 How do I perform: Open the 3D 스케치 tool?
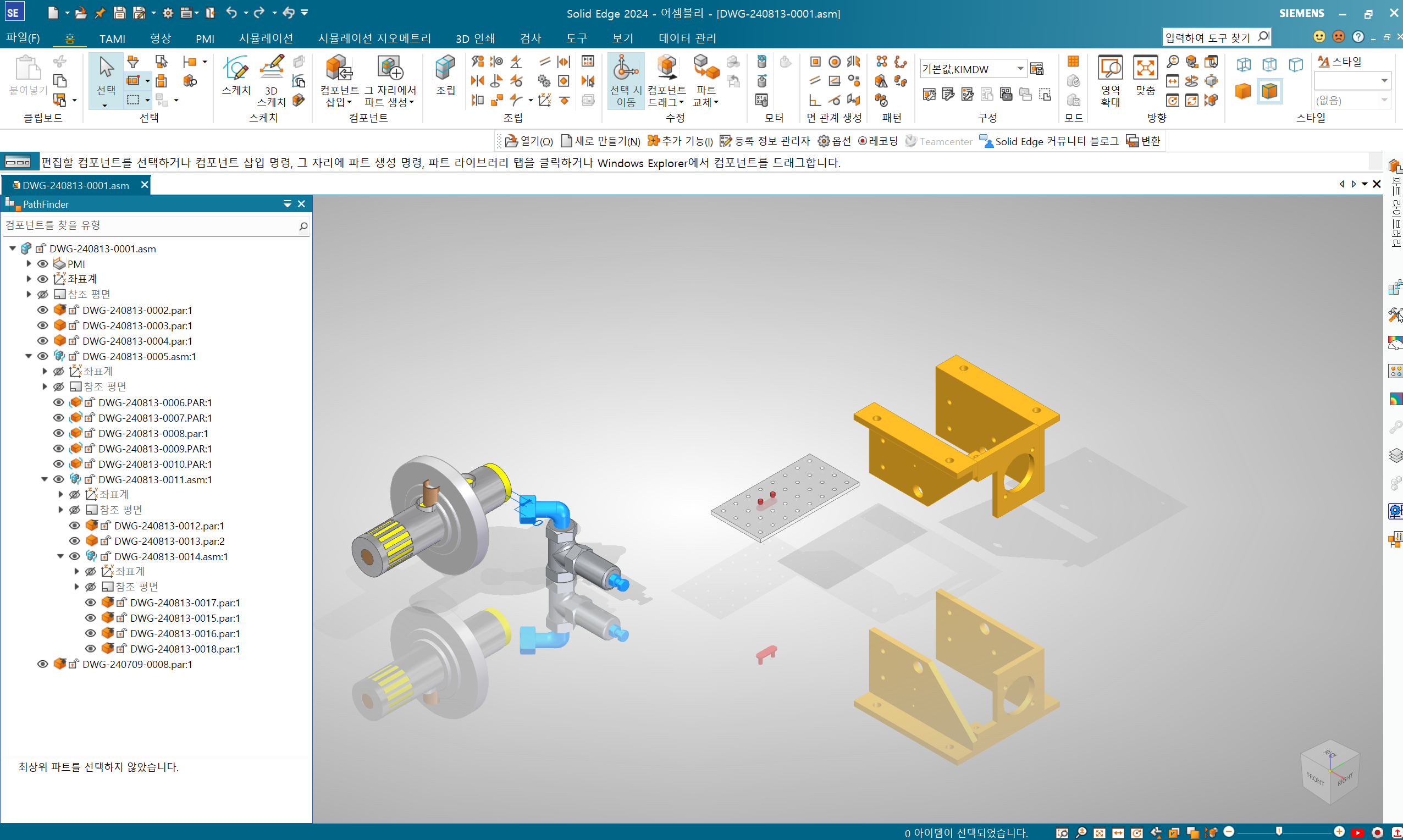[x=271, y=80]
